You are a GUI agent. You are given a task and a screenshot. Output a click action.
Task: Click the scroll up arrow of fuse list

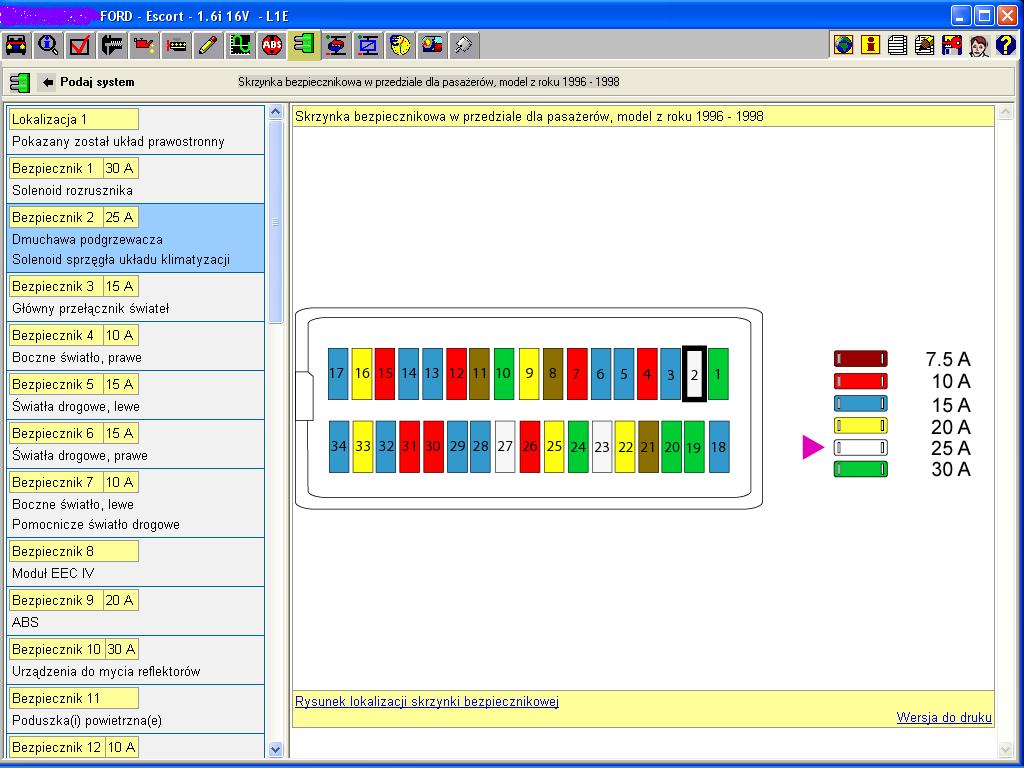276,113
